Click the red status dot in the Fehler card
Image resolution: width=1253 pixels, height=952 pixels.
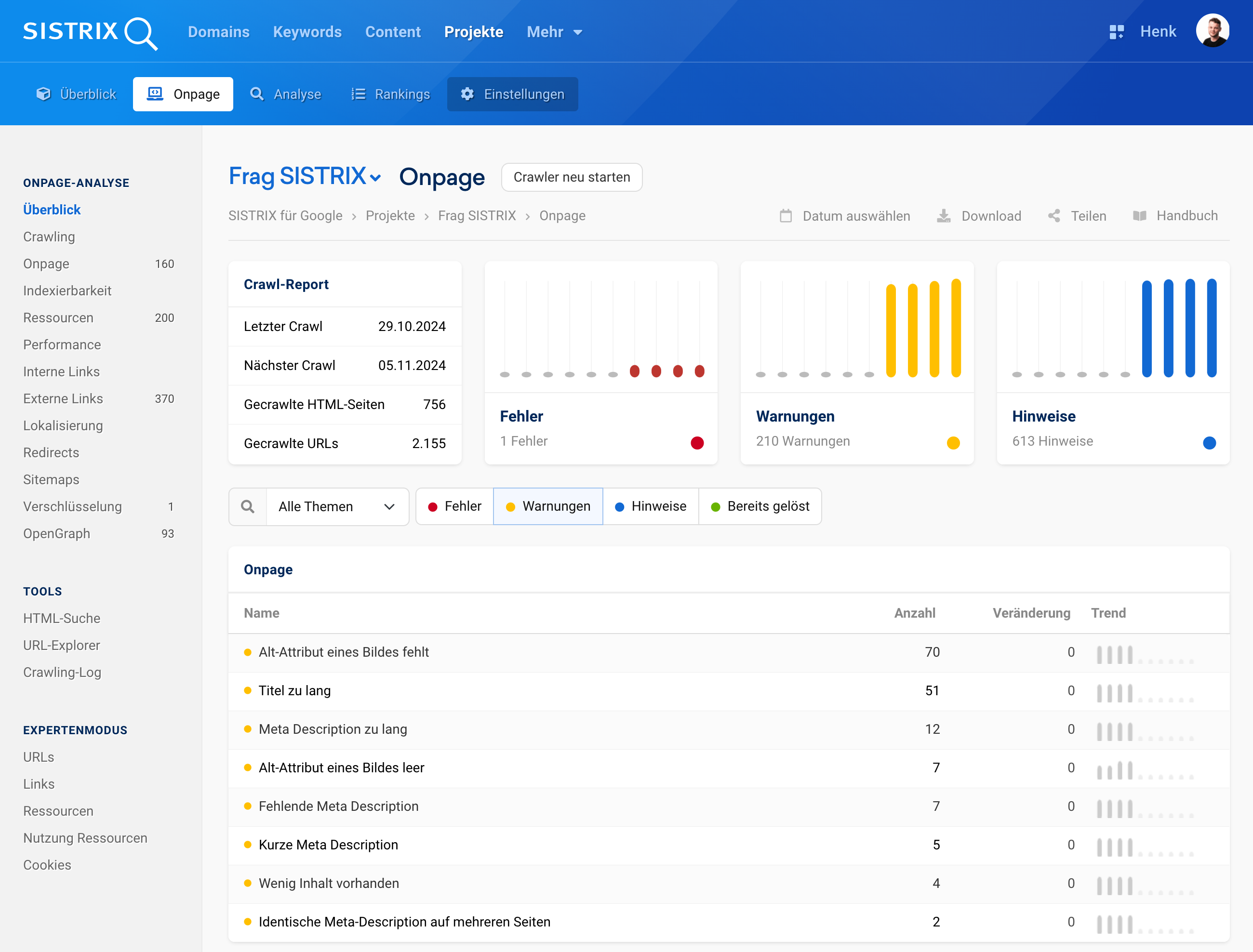(697, 443)
